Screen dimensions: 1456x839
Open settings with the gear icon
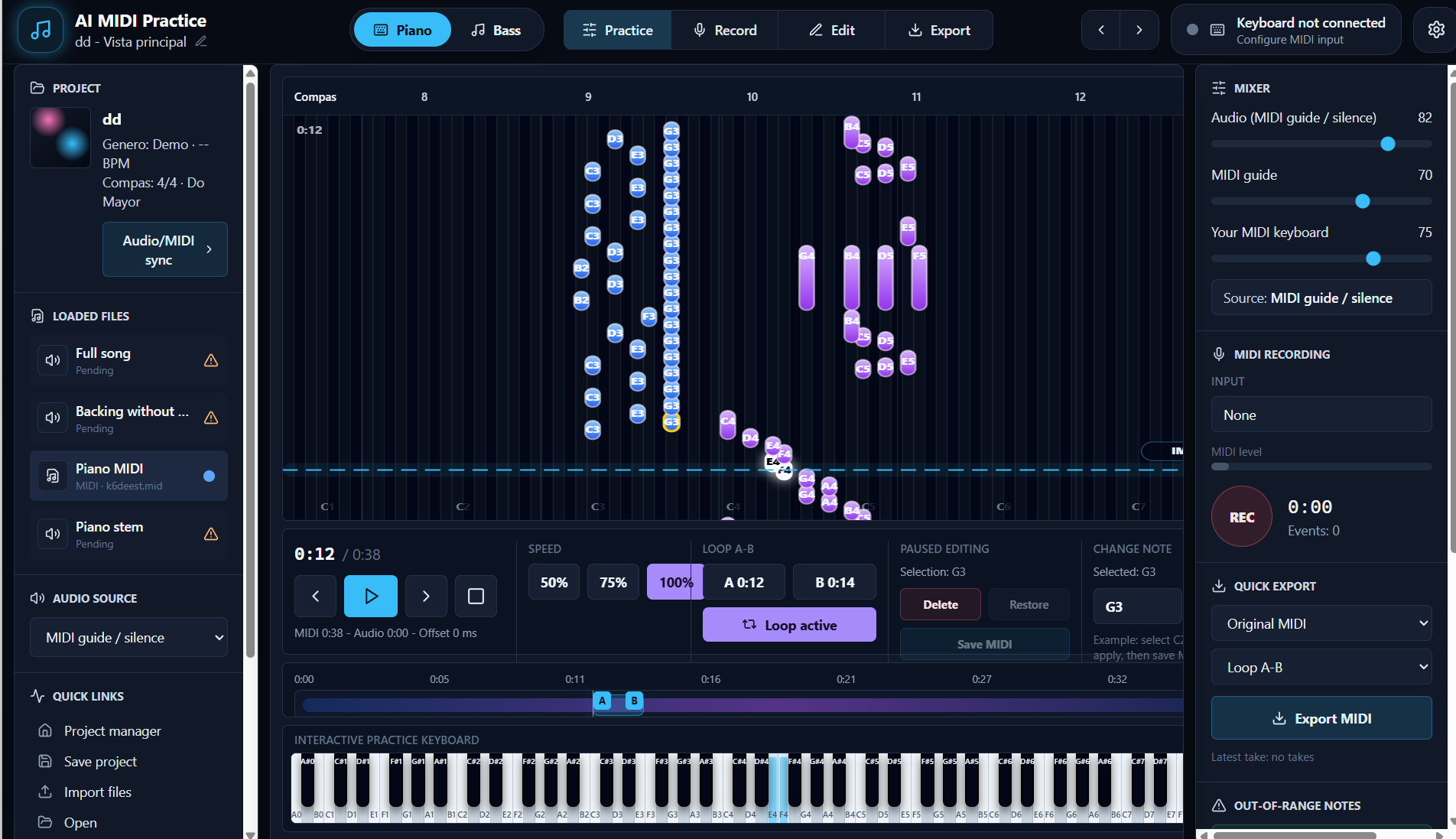pos(1436,30)
